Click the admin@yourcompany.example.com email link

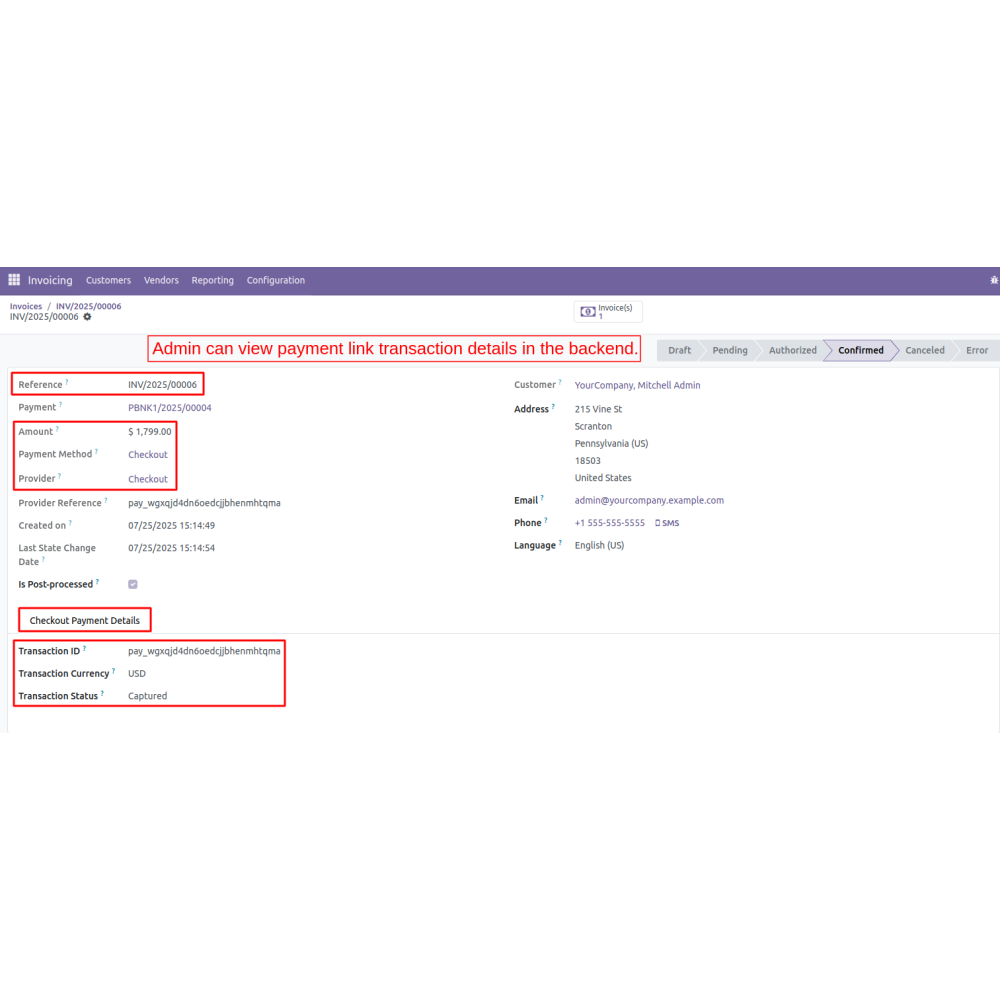coord(649,500)
